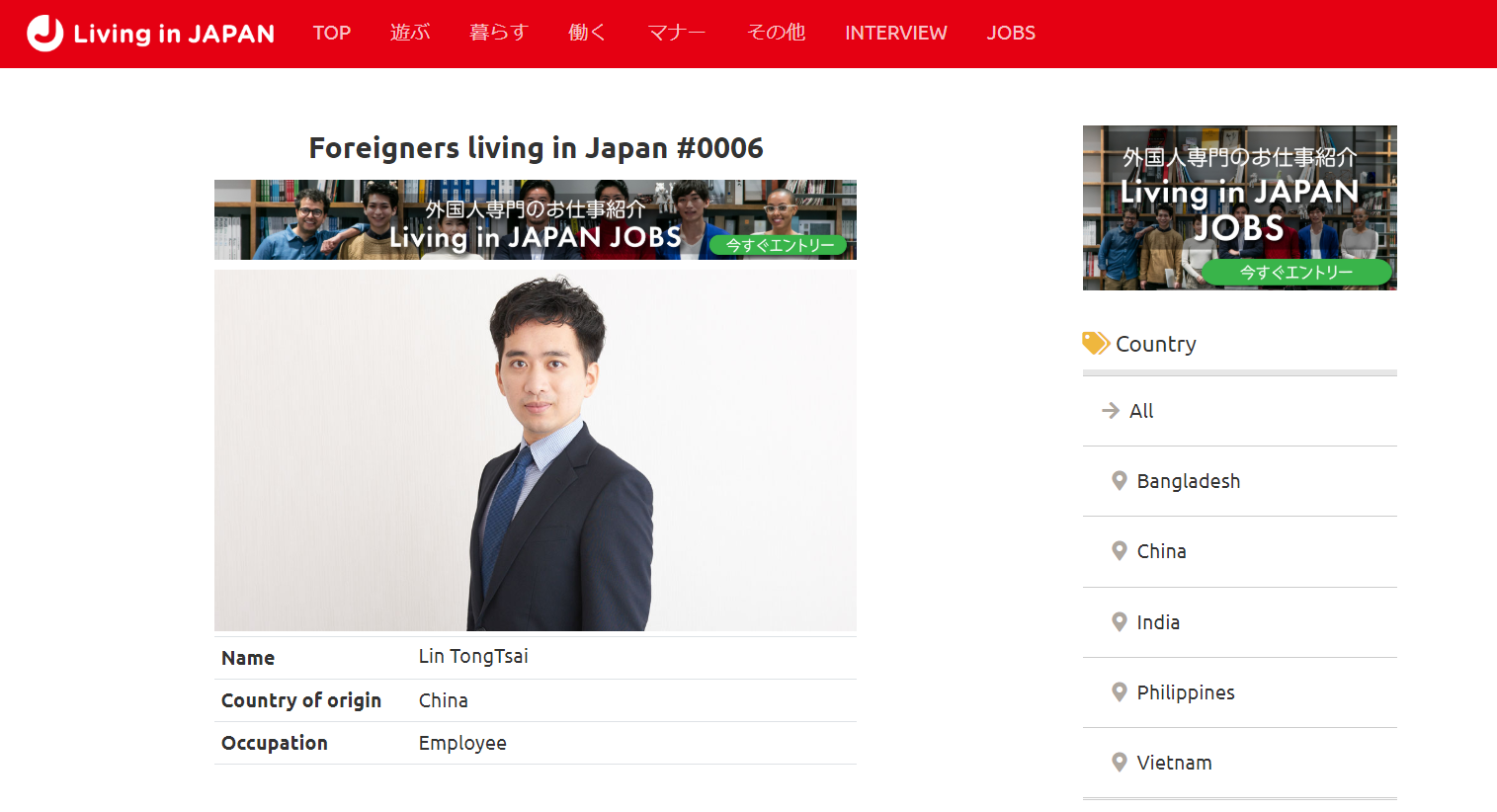Open the 暮らす menu item
1497x812 pixels.
click(x=498, y=33)
